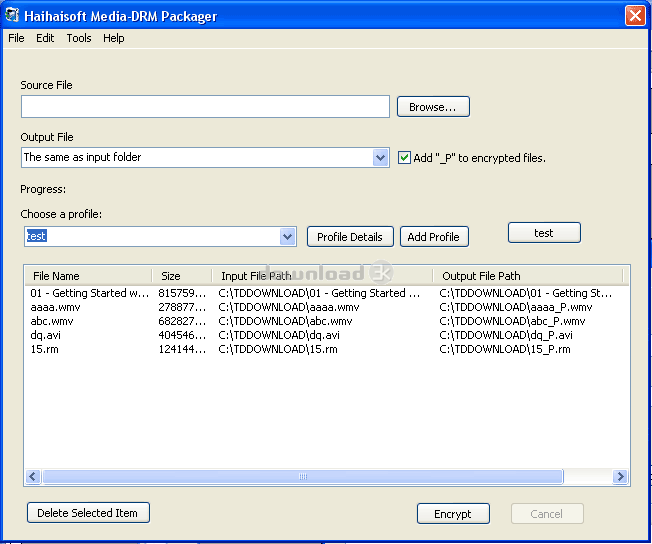Viewport: 652px width, 544px height.
Task: Expand the Output File folder dropdown
Action: click(x=380, y=158)
